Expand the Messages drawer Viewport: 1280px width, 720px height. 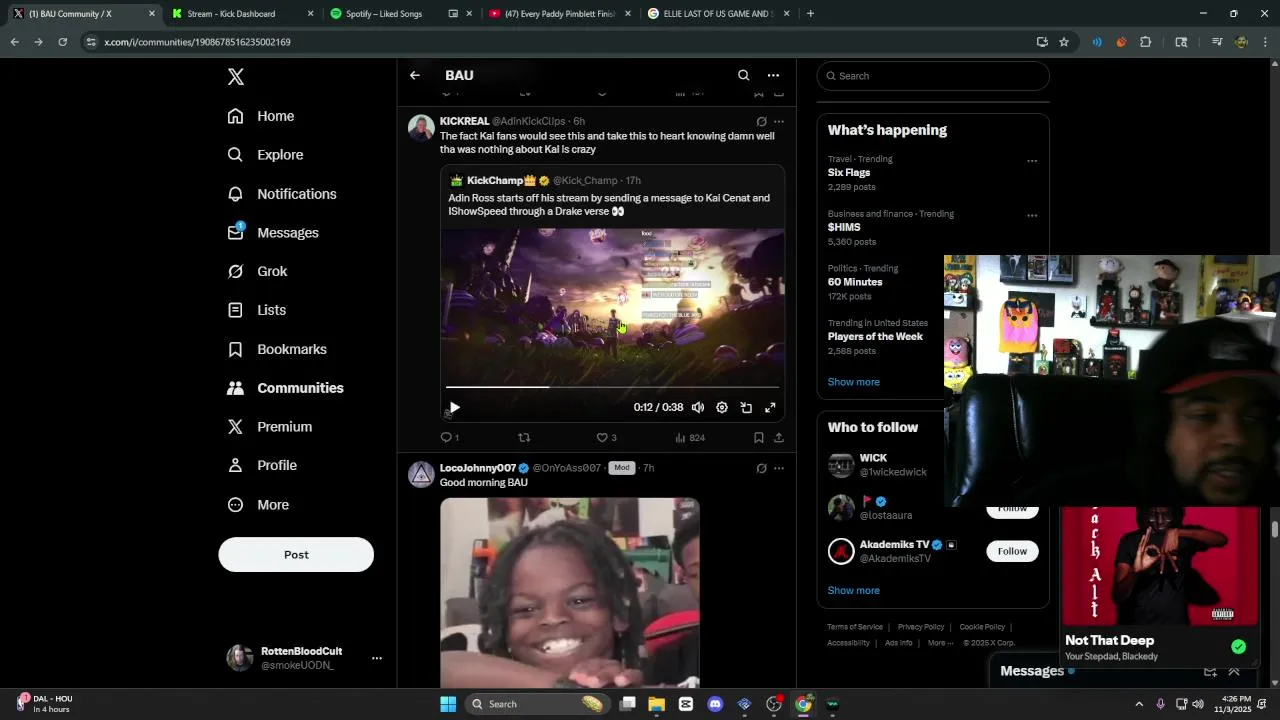(x=1234, y=671)
